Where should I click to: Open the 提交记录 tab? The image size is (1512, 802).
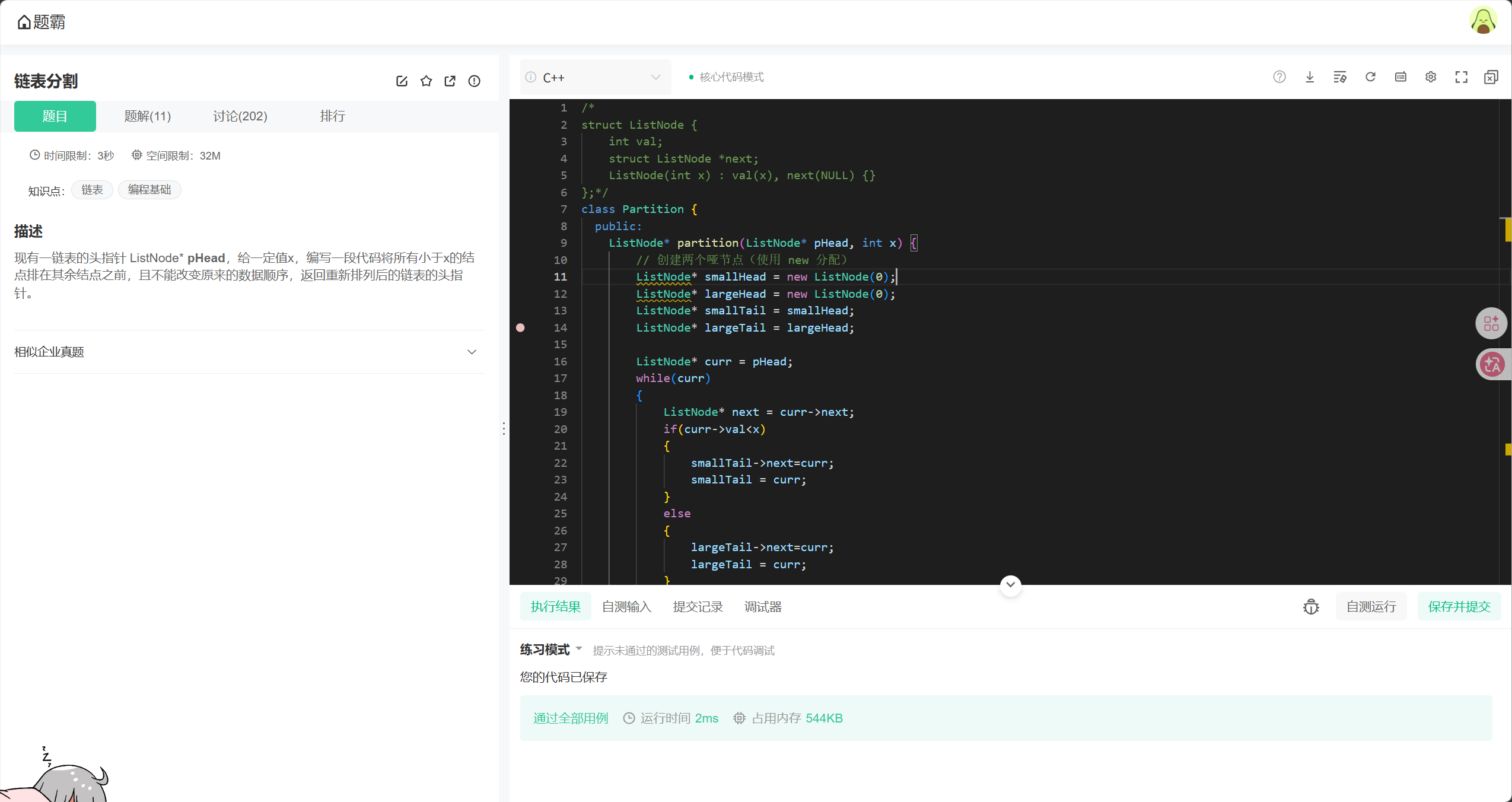pos(698,607)
